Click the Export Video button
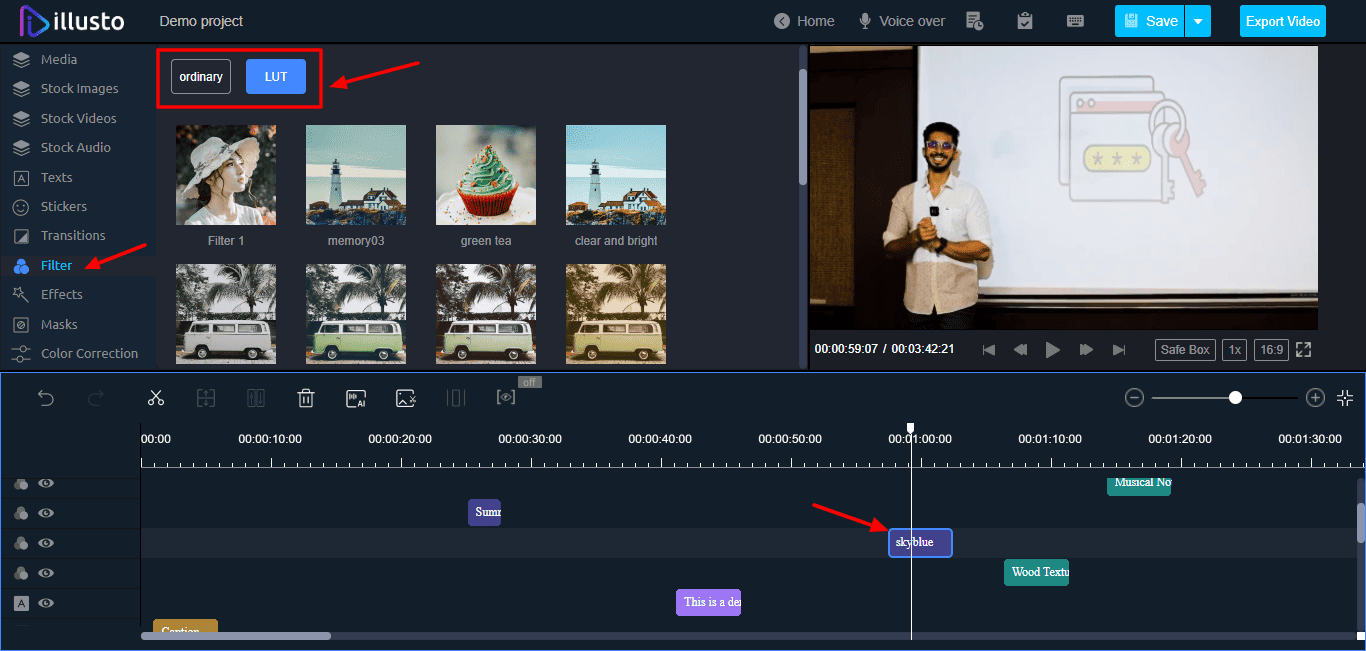 click(1282, 21)
